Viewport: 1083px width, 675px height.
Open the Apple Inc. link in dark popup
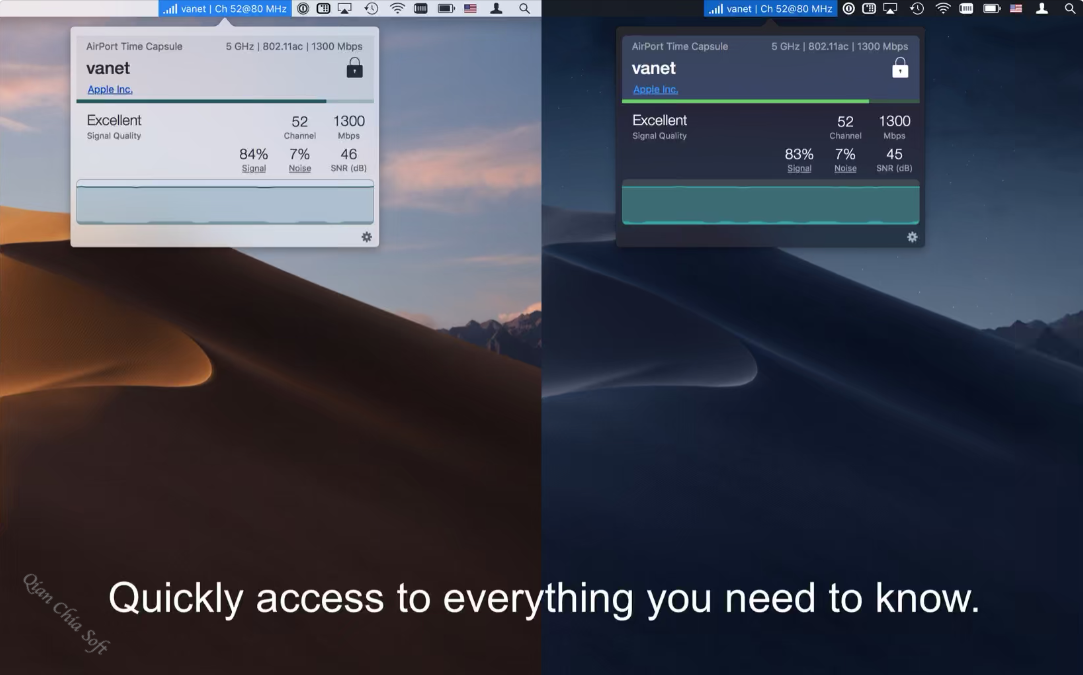(x=655, y=89)
